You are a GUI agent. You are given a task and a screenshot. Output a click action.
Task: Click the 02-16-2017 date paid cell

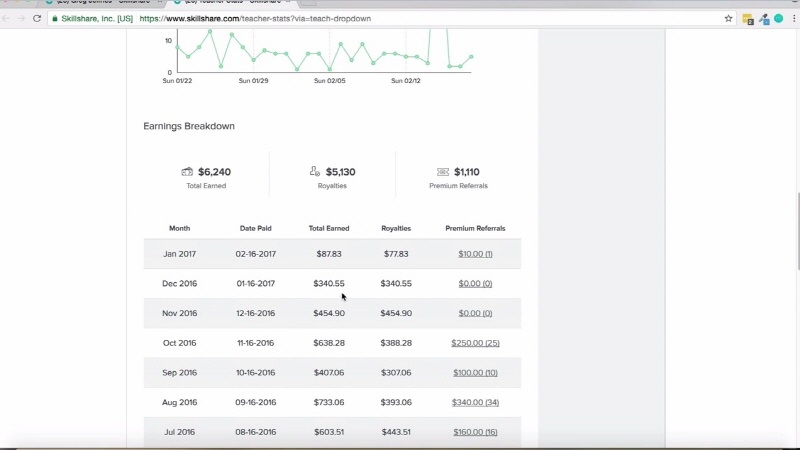[256, 254]
